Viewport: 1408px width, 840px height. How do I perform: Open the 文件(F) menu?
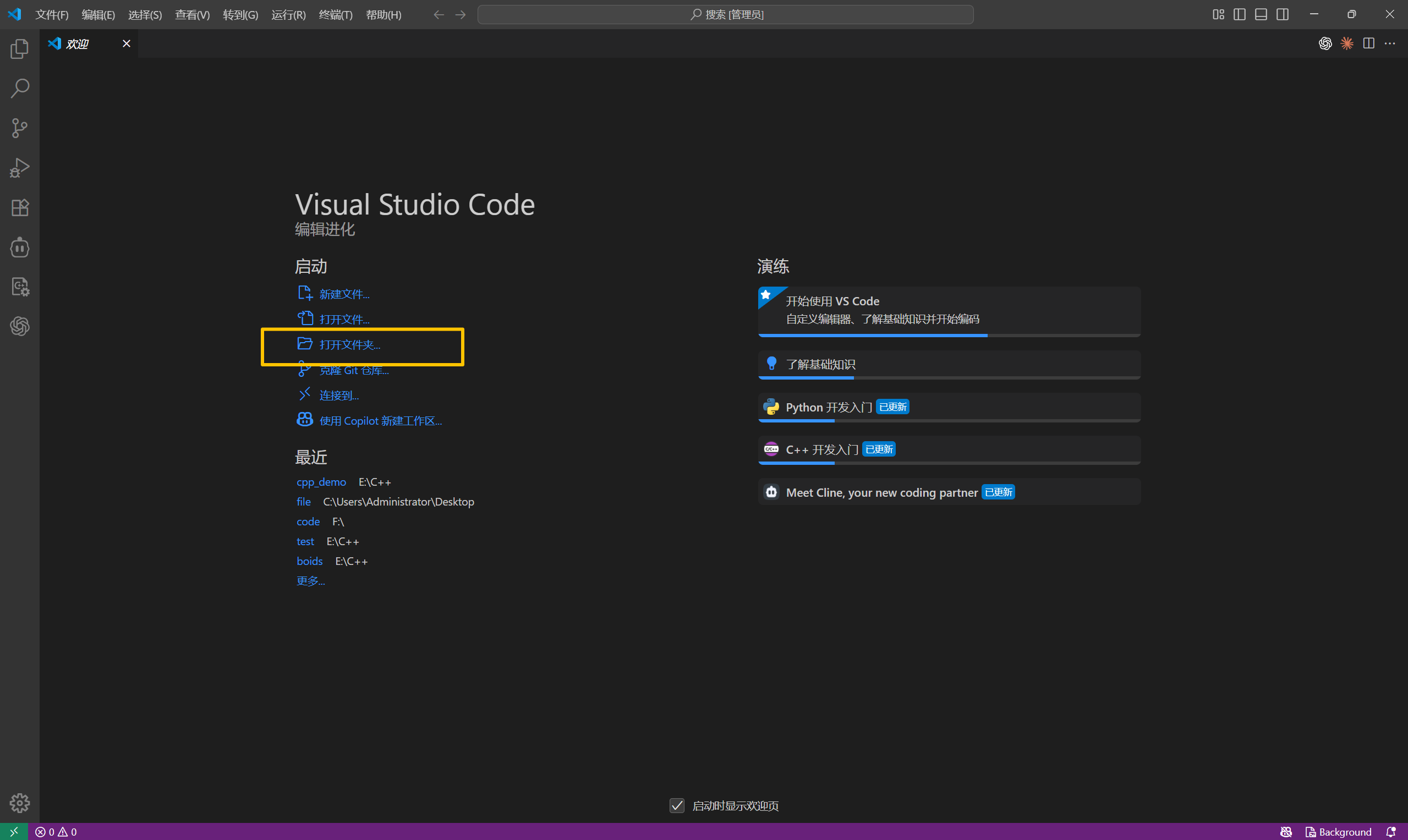click(x=52, y=14)
